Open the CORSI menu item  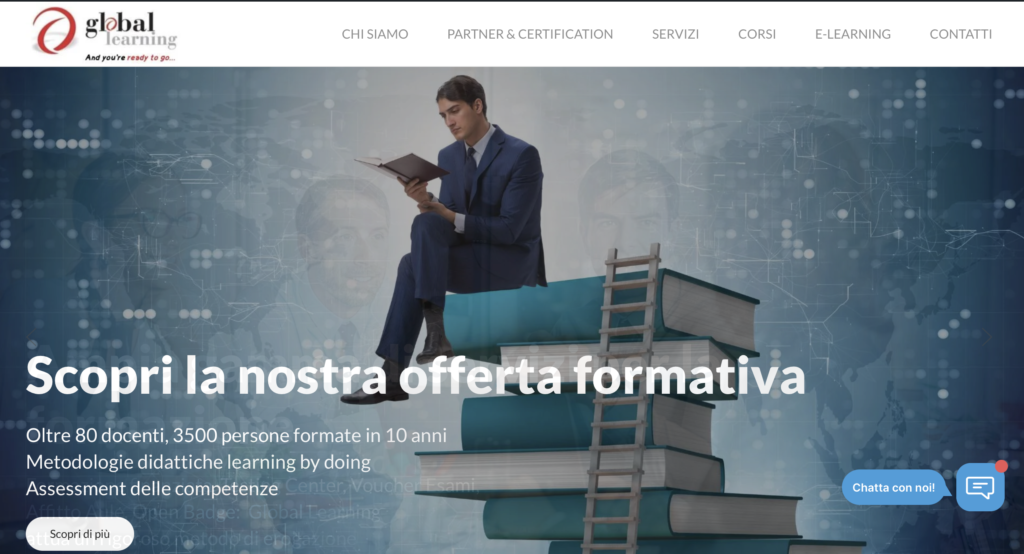(757, 34)
